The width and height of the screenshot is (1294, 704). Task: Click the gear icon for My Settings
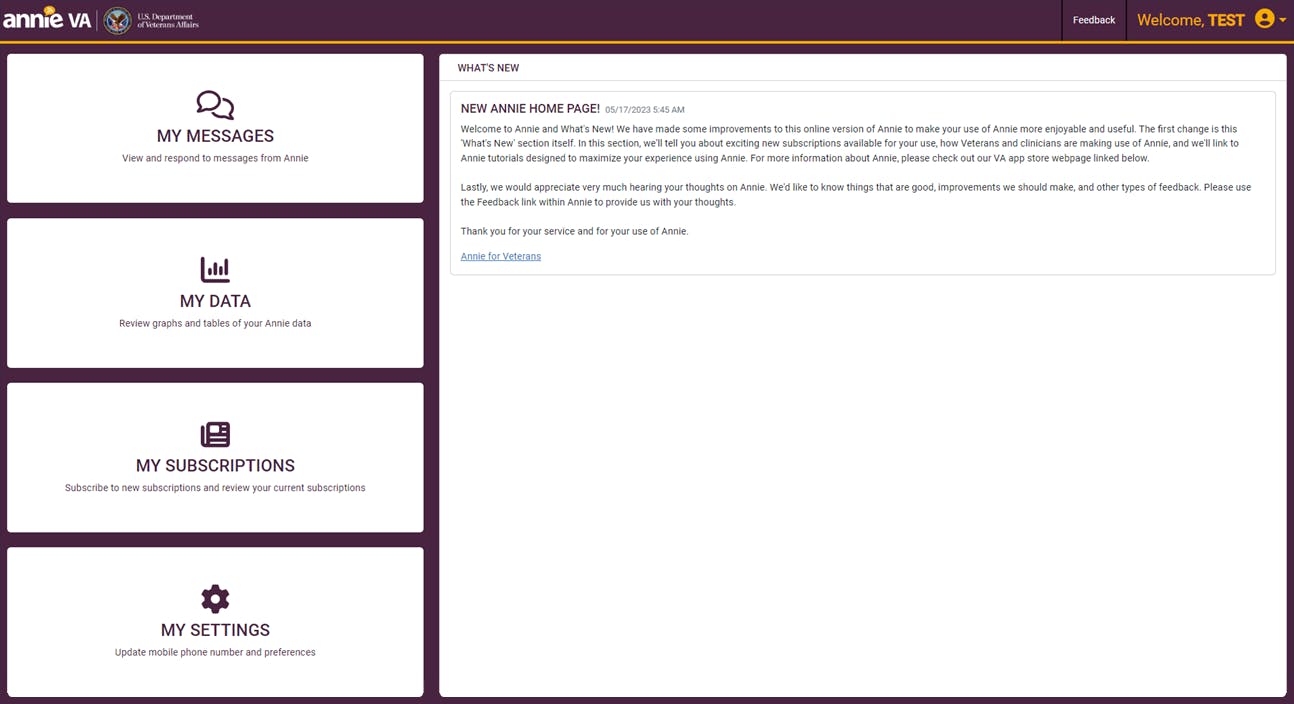pos(215,599)
